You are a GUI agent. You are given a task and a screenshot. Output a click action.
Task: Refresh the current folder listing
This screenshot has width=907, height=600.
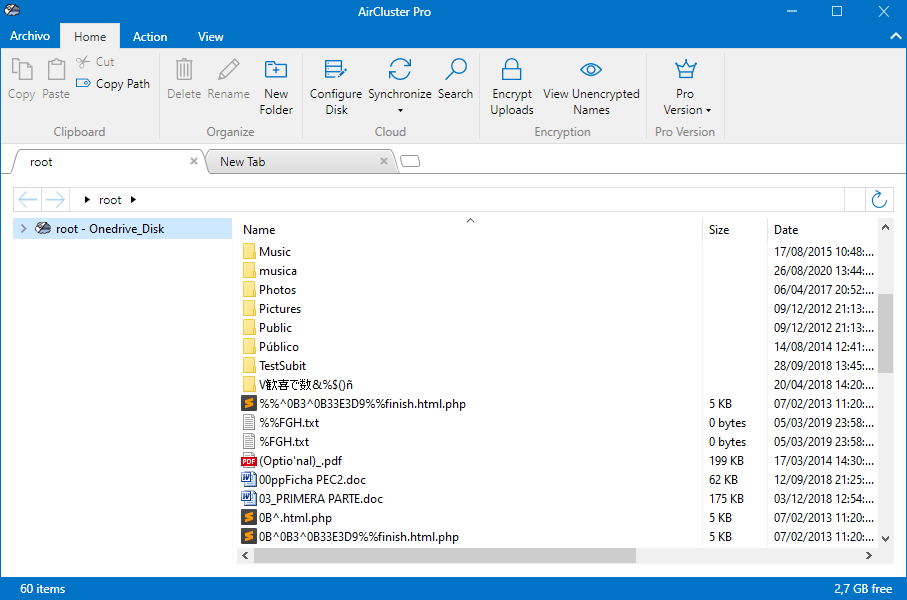(x=879, y=200)
